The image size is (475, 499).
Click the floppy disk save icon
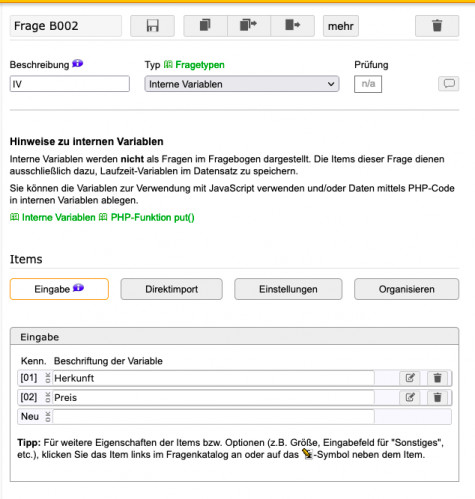[152, 26]
